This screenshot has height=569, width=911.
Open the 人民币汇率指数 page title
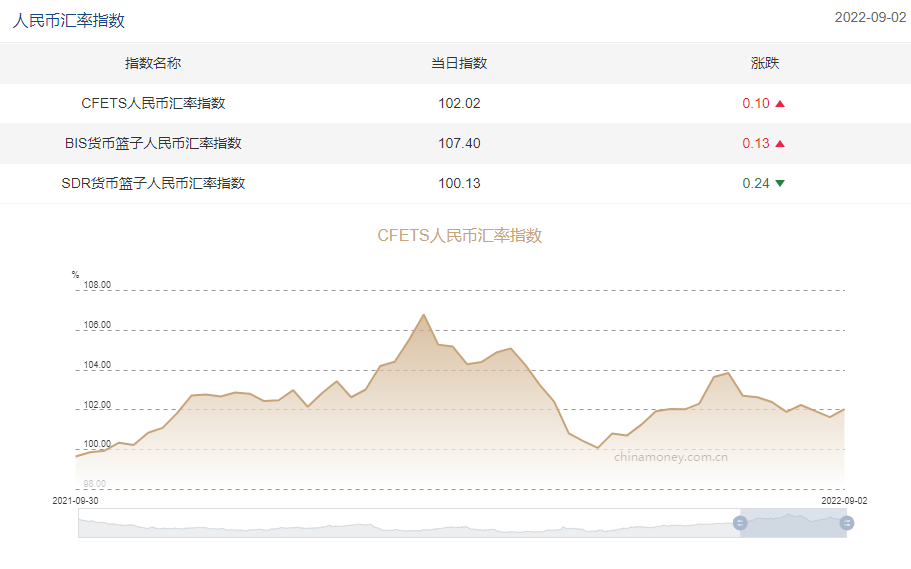point(69,21)
